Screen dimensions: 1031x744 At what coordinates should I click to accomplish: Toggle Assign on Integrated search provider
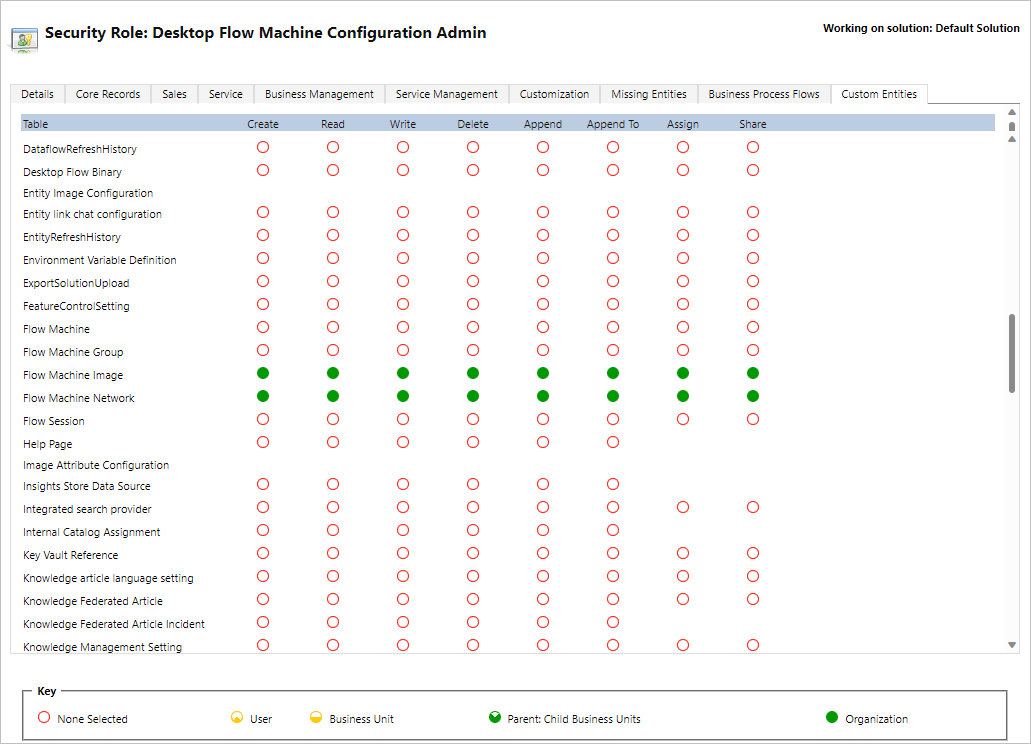pos(682,507)
